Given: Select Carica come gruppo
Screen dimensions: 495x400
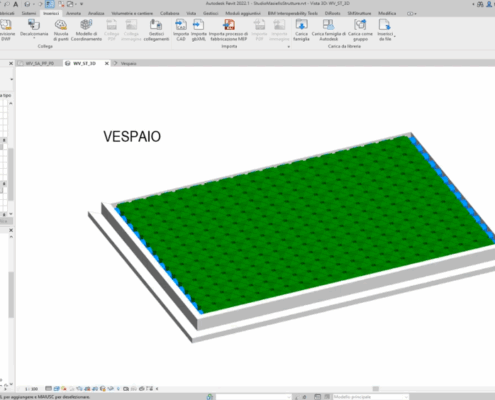Looking at the screenshot, I should click(360, 30).
